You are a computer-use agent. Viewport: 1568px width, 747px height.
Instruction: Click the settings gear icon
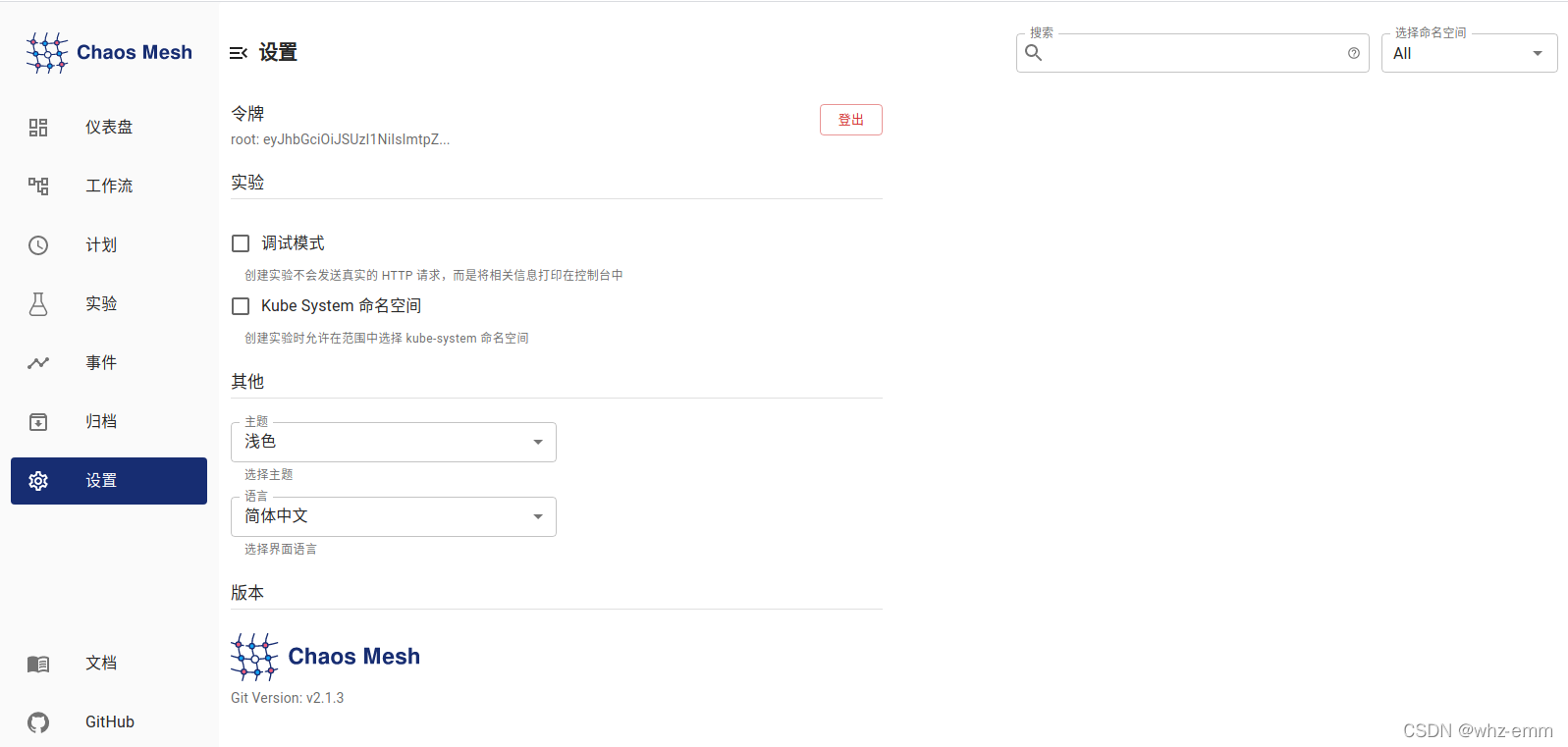point(38,481)
